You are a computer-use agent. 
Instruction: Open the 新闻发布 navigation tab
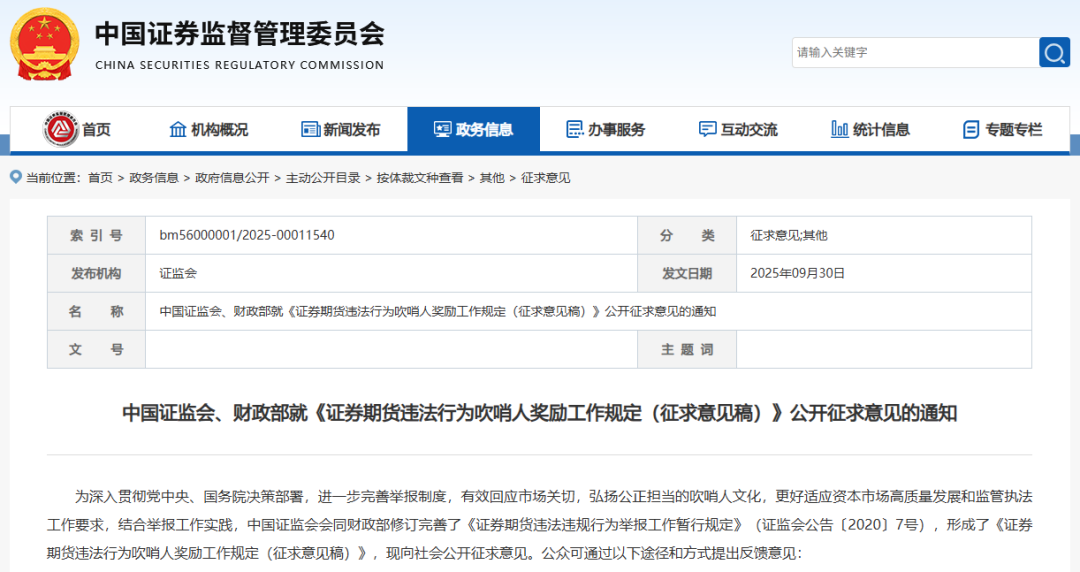pos(341,129)
